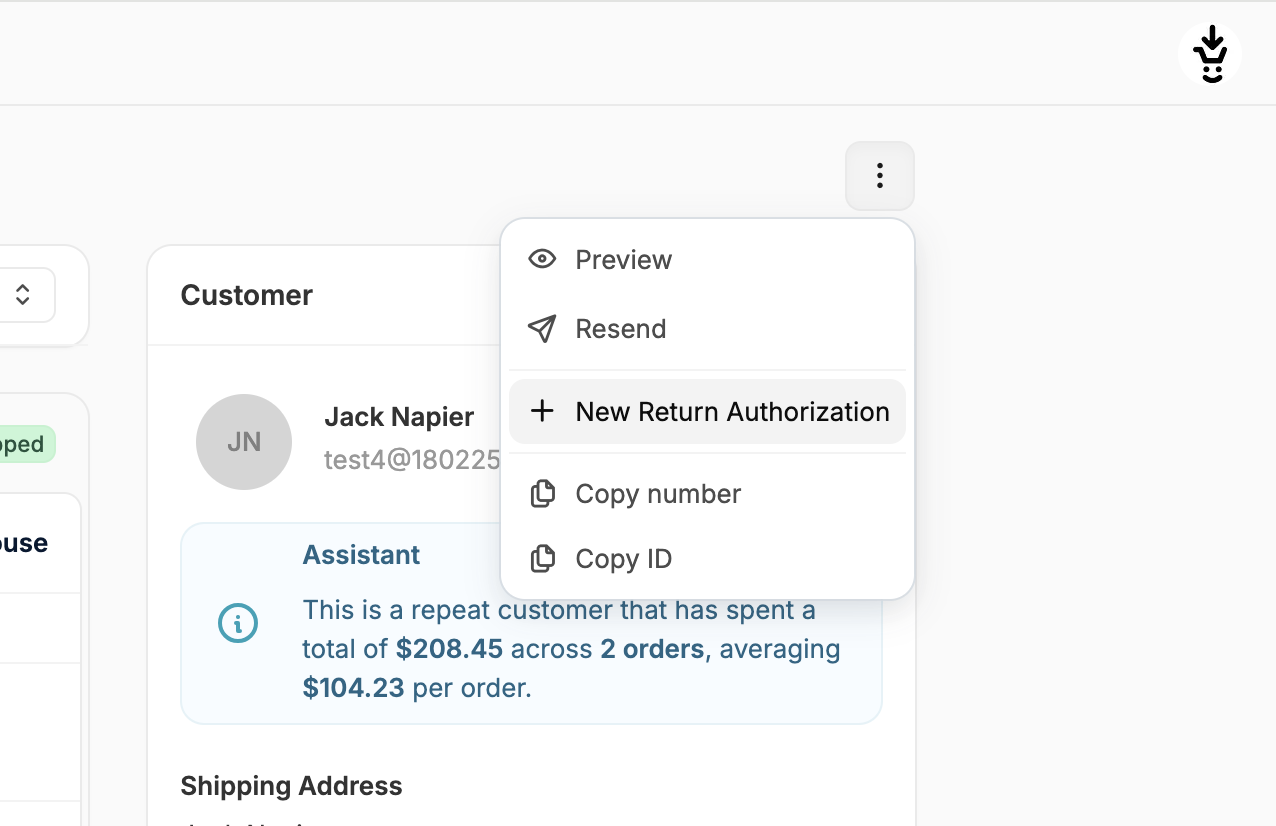The height and width of the screenshot is (826, 1276).
Task: Open the user profile avatar at top right
Action: click(x=1210, y=54)
